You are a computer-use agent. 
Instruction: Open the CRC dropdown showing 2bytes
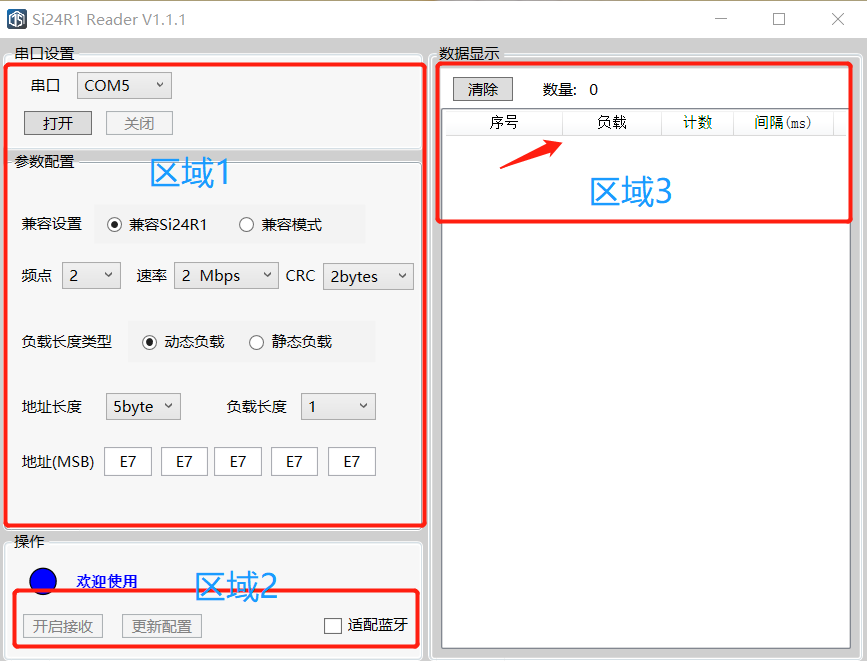368,276
